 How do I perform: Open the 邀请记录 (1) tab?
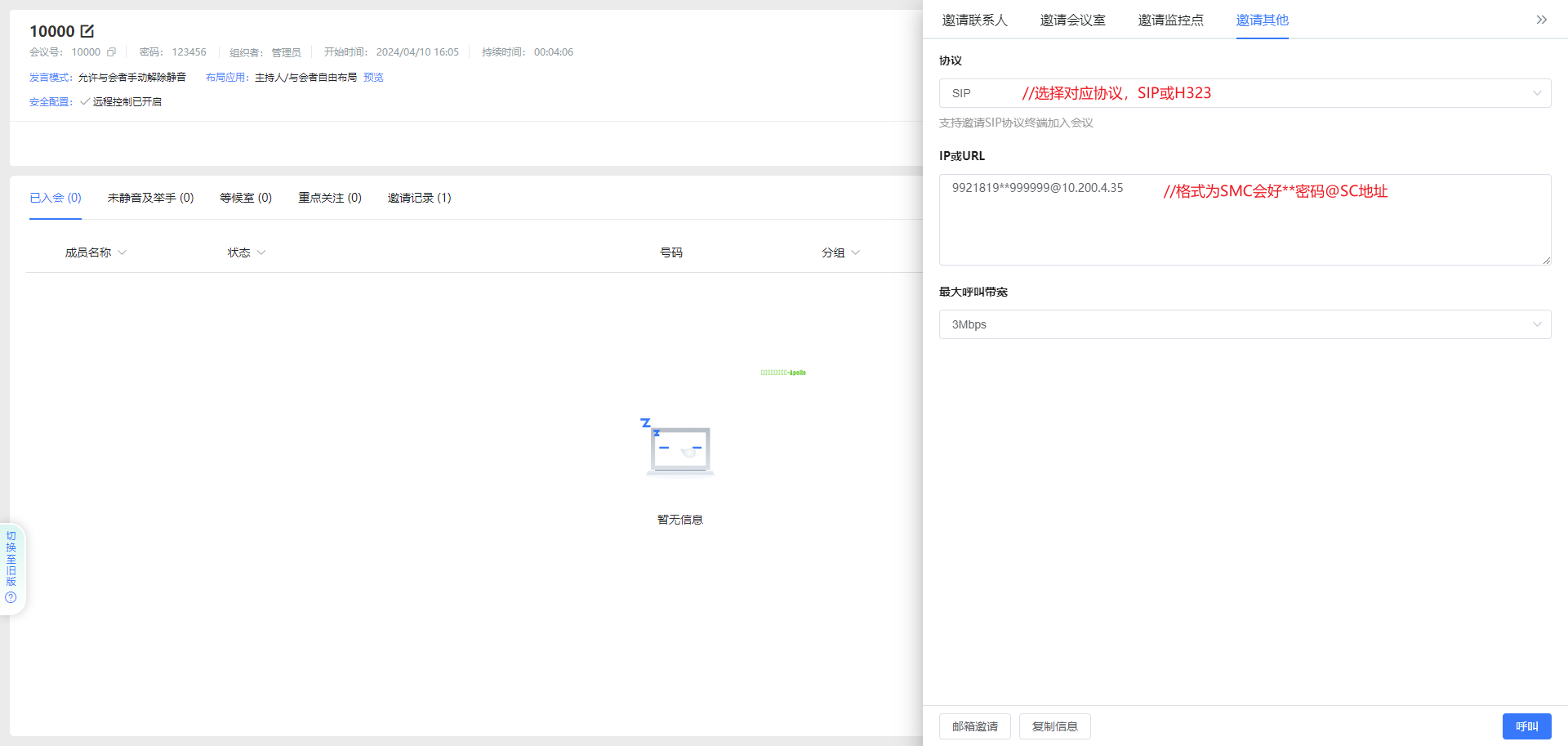(x=419, y=198)
